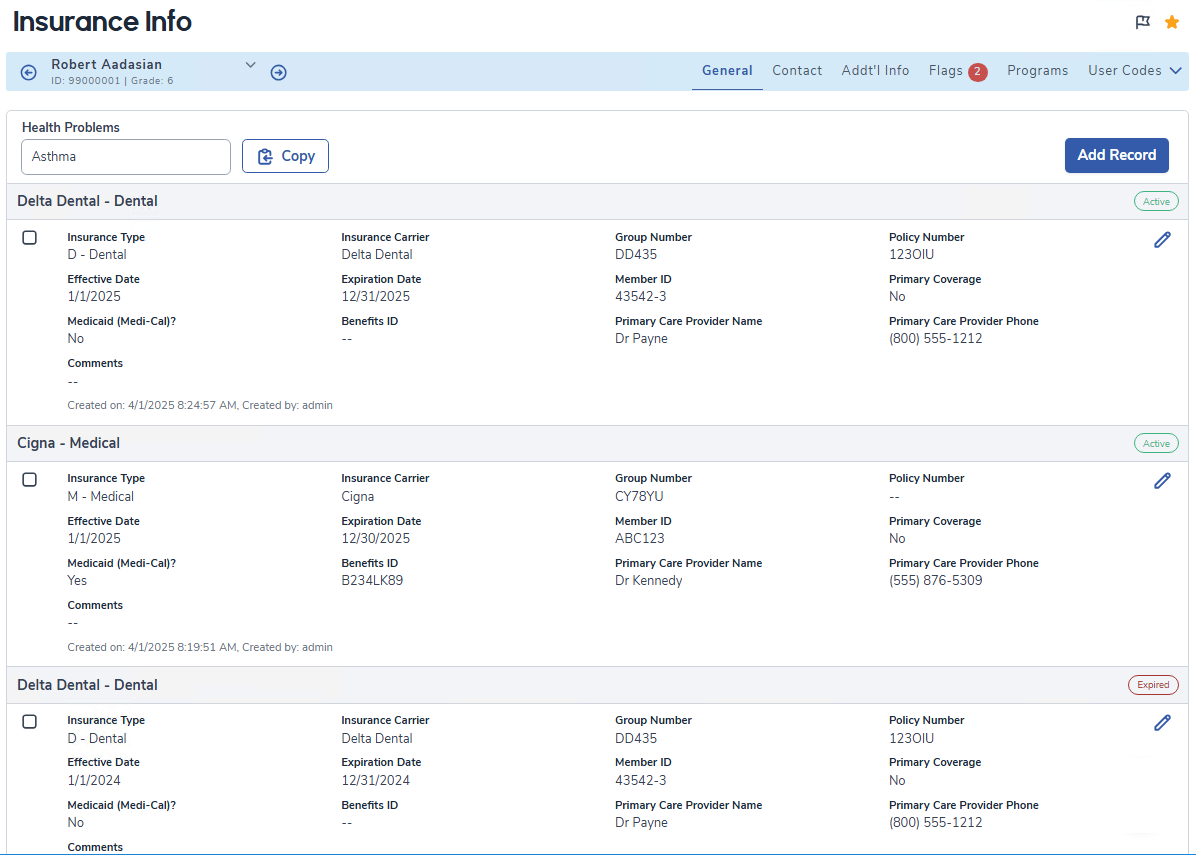Click the member ID value ABC123
Screen dimensions: 1196x855
pyautogui.click(x=640, y=538)
